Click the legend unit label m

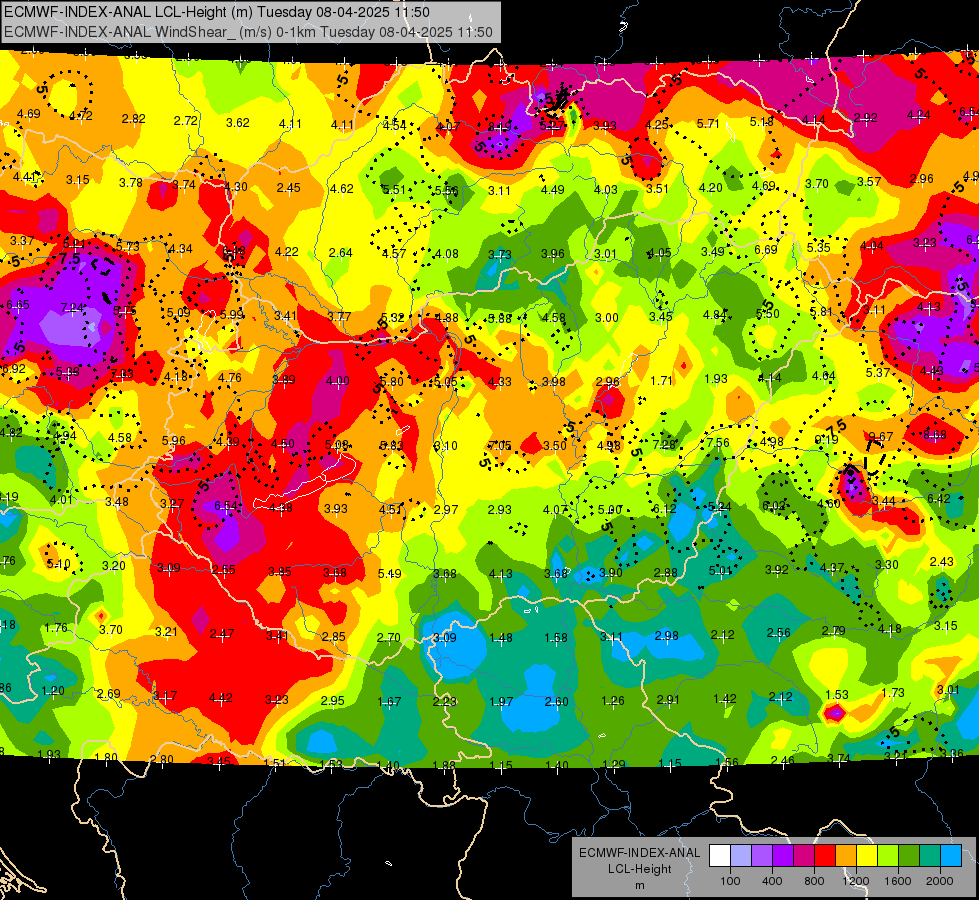pos(639,885)
